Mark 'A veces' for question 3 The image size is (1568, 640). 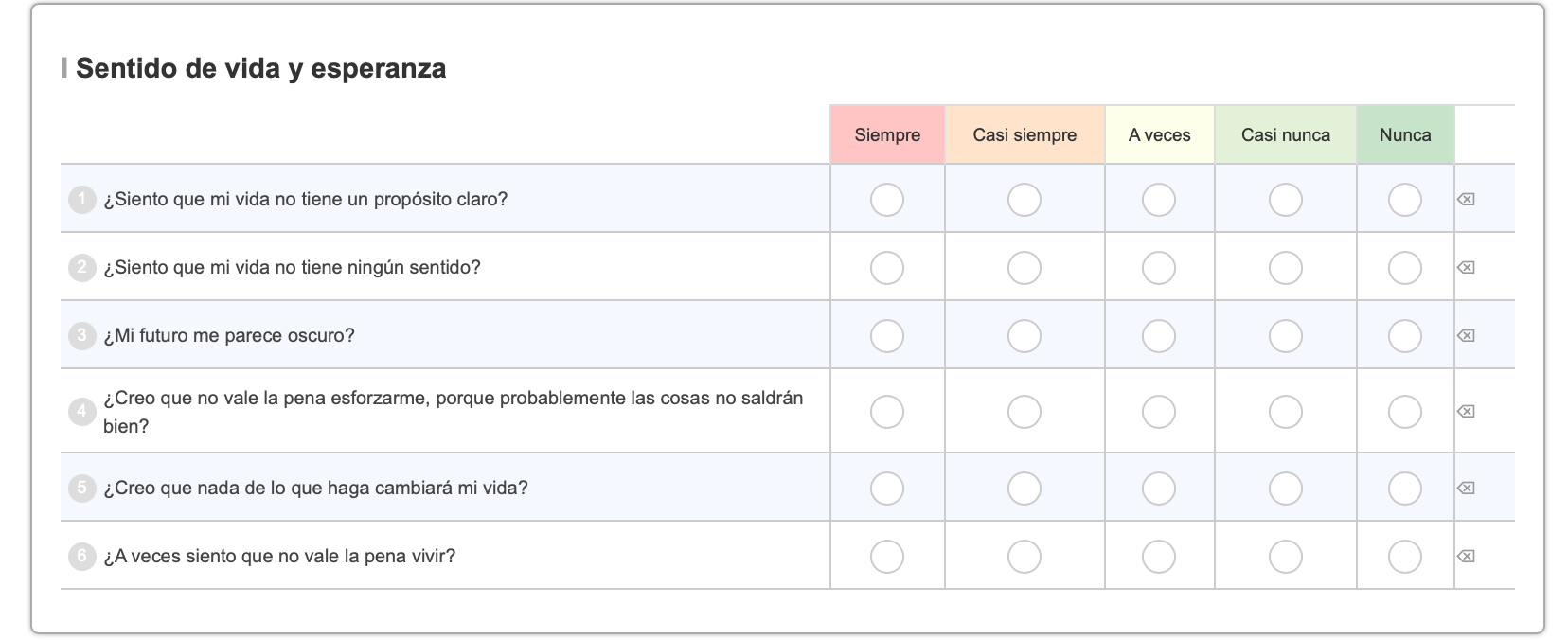click(x=1159, y=336)
